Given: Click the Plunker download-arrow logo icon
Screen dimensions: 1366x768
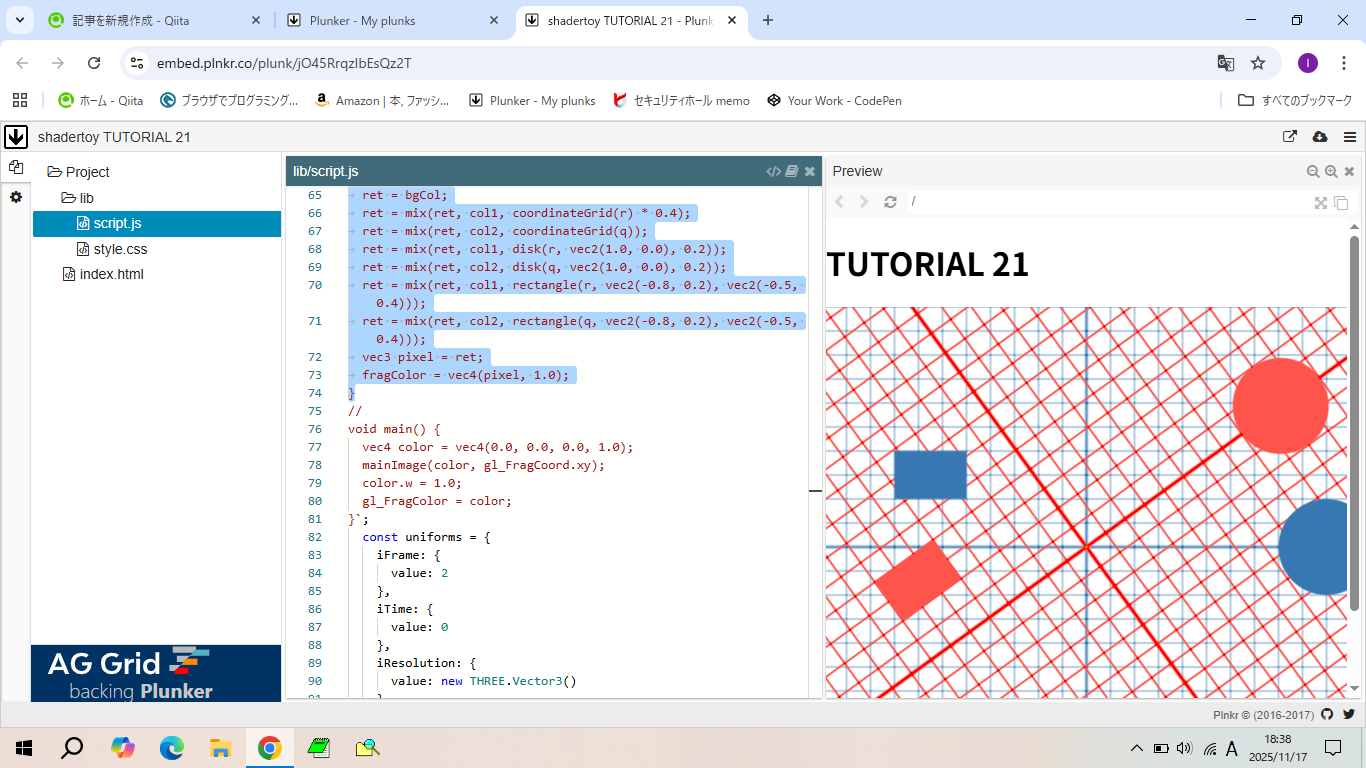Looking at the screenshot, I should tap(16, 137).
